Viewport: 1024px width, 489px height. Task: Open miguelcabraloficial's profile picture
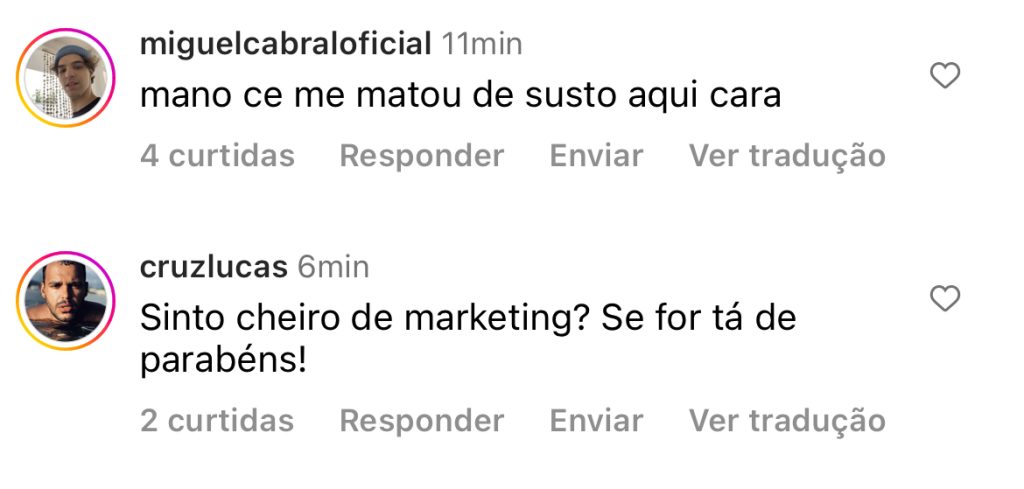[67, 77]
